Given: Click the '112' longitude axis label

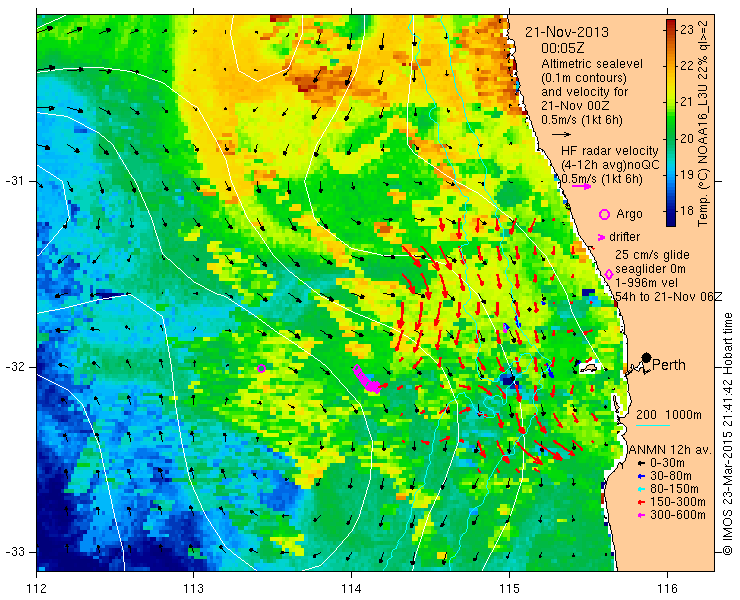Looking at the screenshot, I should click(x=37, y=589).
